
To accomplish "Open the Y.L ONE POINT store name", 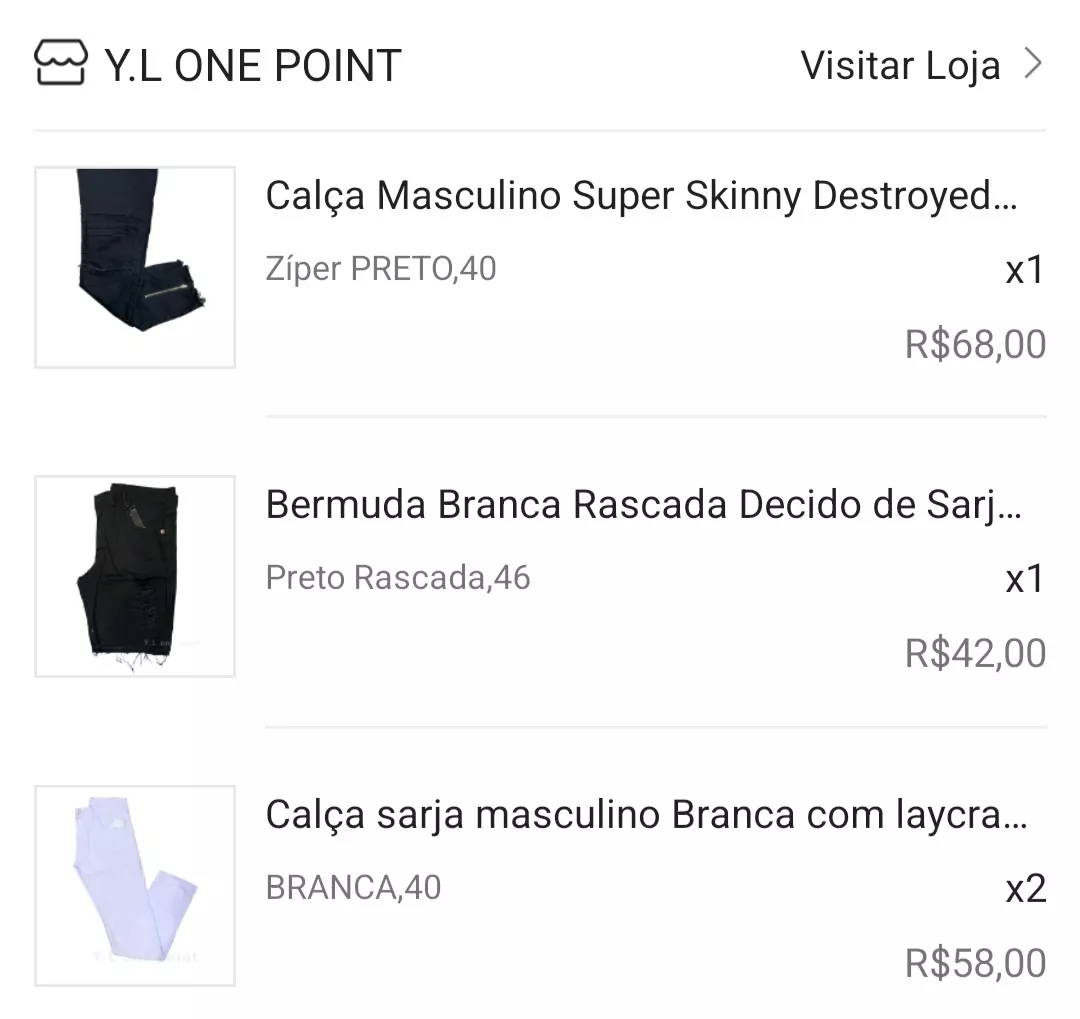I will coord(252,66).
